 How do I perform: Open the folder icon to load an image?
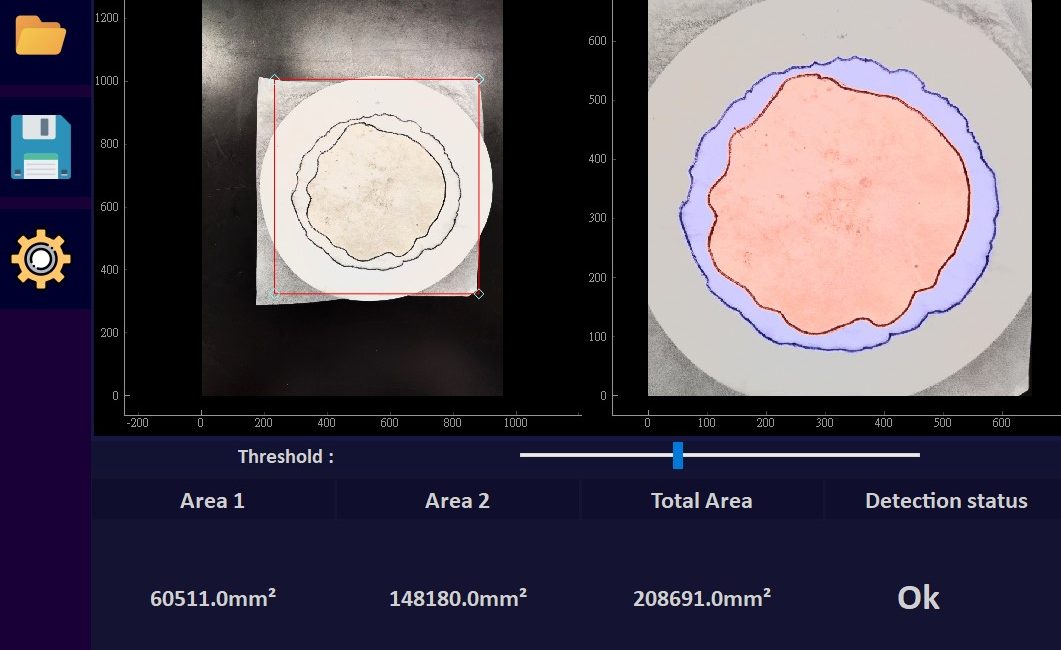(41, 37)
